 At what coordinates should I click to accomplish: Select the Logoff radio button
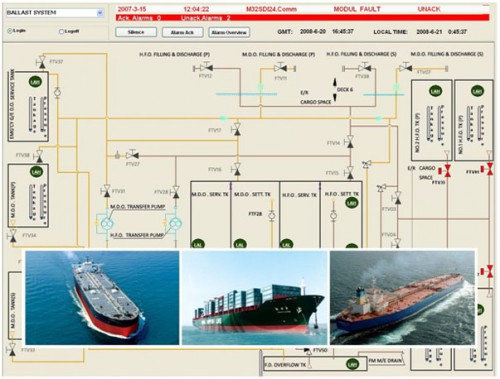[61, 32]
